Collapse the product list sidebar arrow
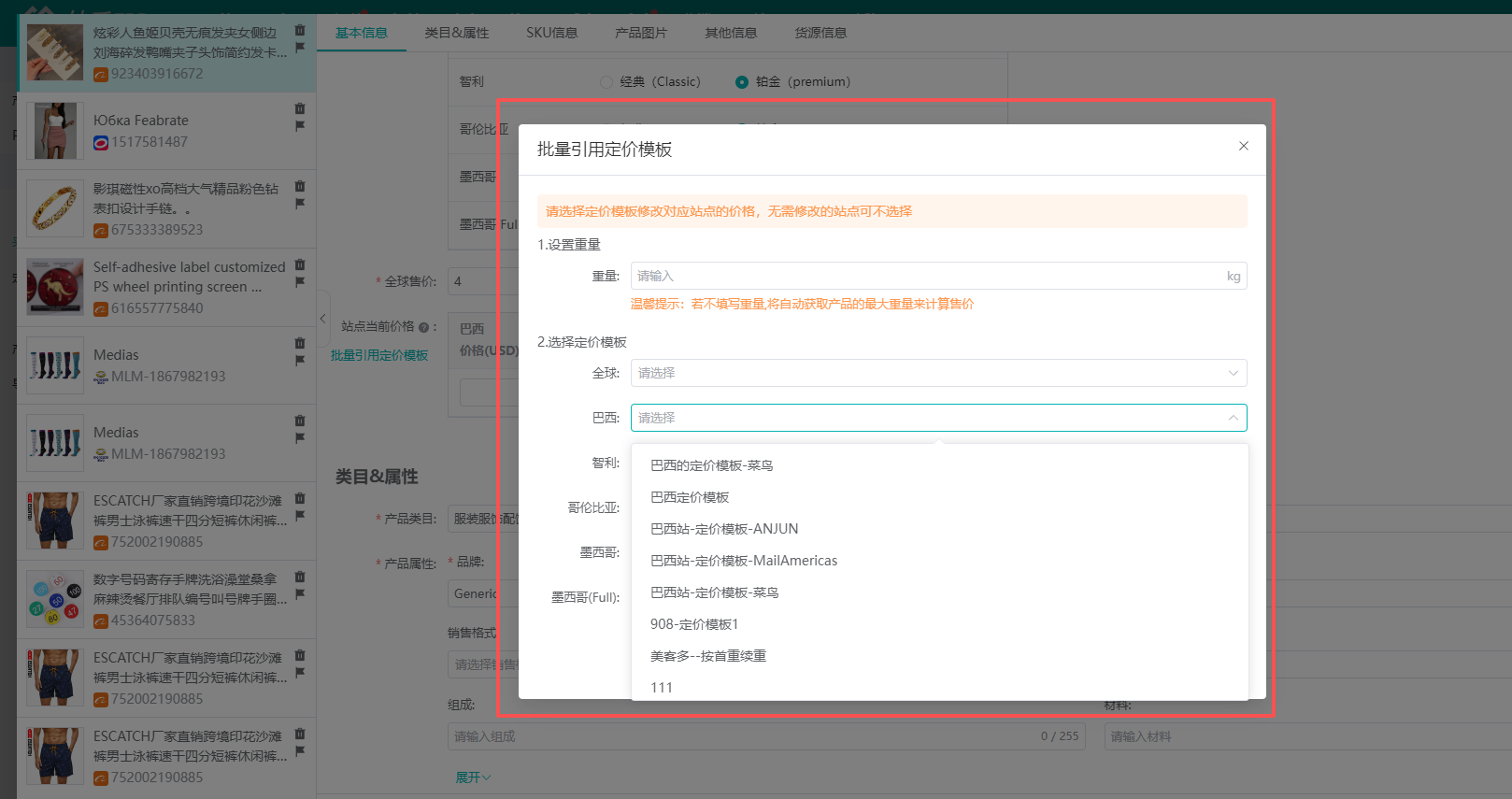Viewport: 1512px width, 799px height. (x=322, y=319)
